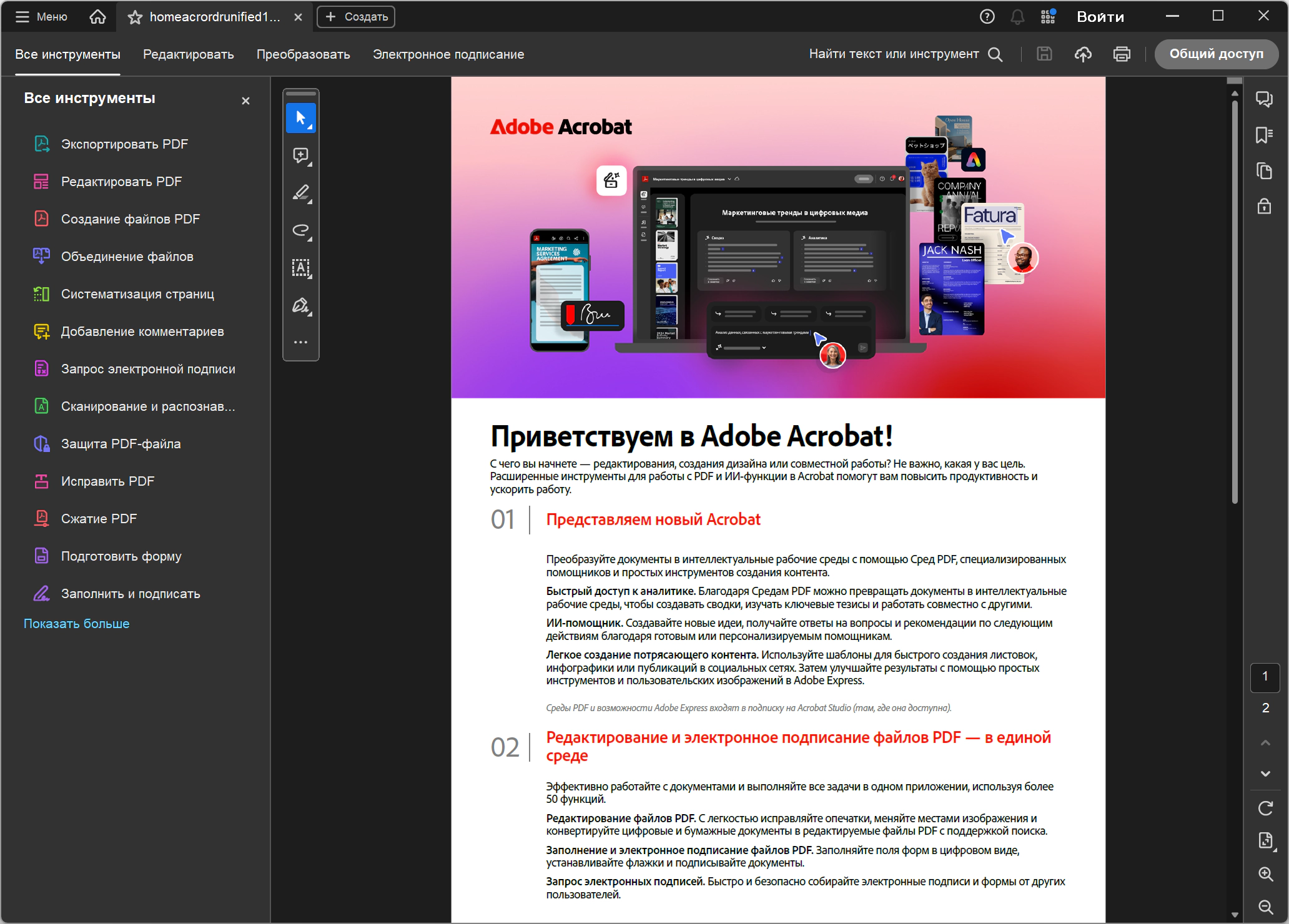Click the print document icon
Screen dimensions: 1289x924
tap(1122, 54)
